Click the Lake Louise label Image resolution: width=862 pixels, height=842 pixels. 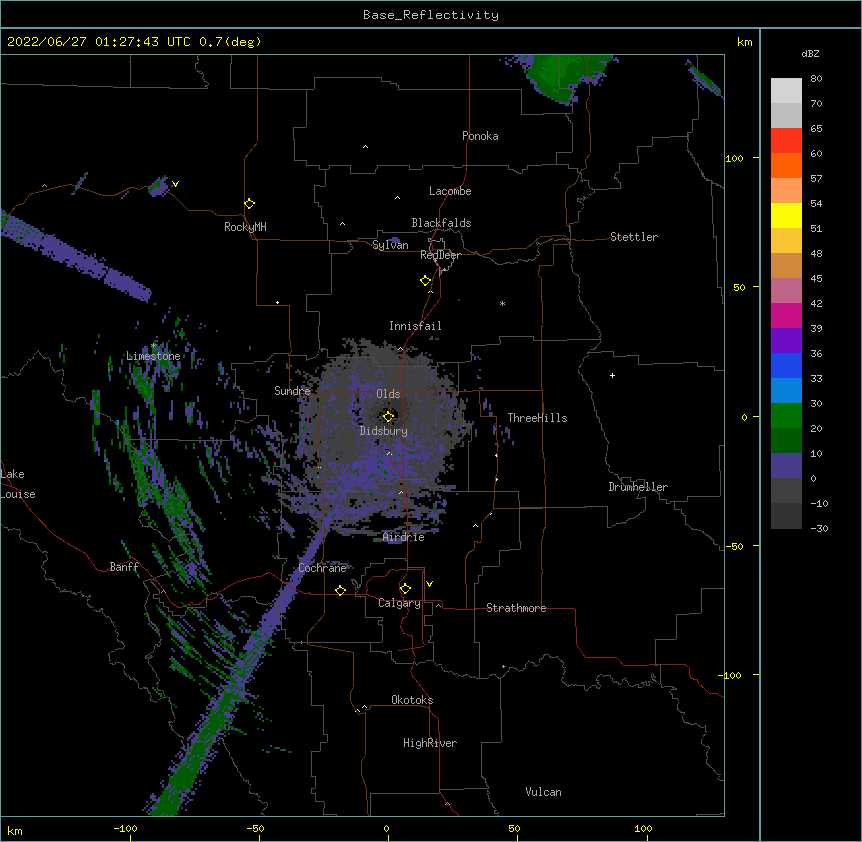[16, 484]
